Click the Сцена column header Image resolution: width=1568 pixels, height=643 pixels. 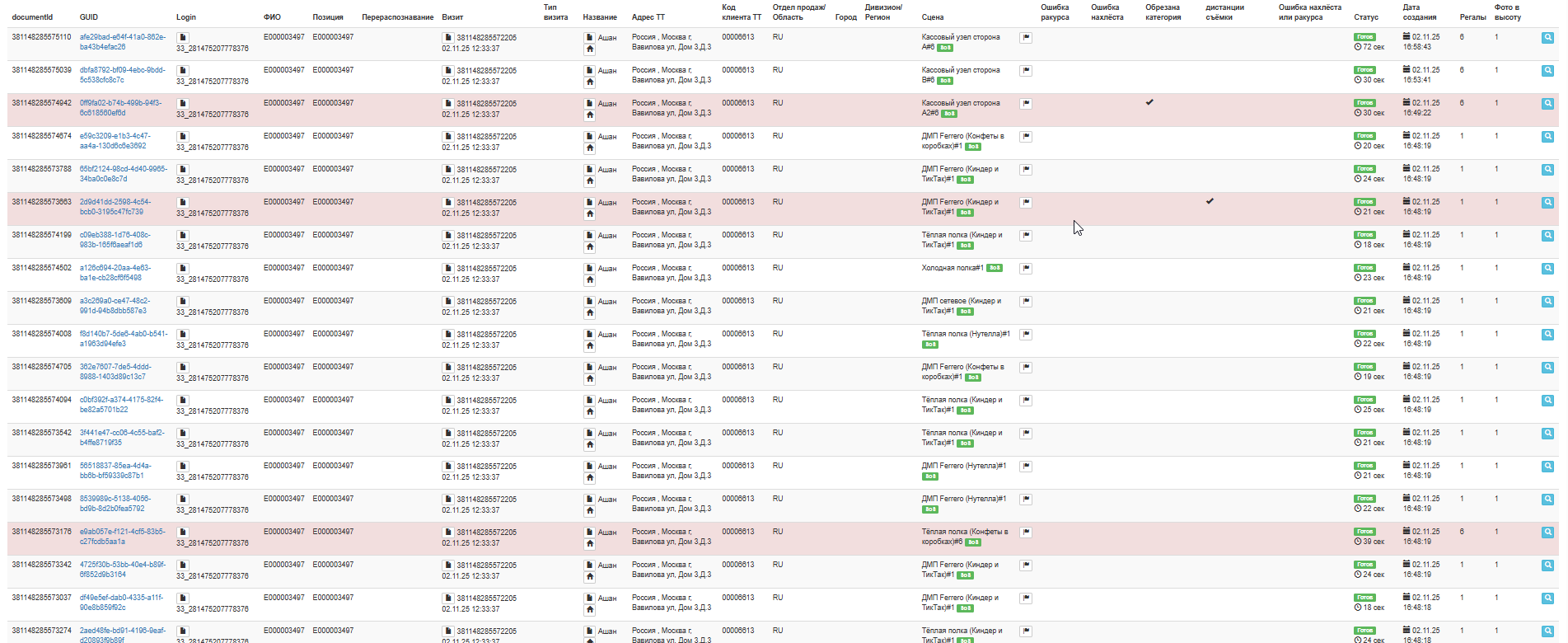933,17
